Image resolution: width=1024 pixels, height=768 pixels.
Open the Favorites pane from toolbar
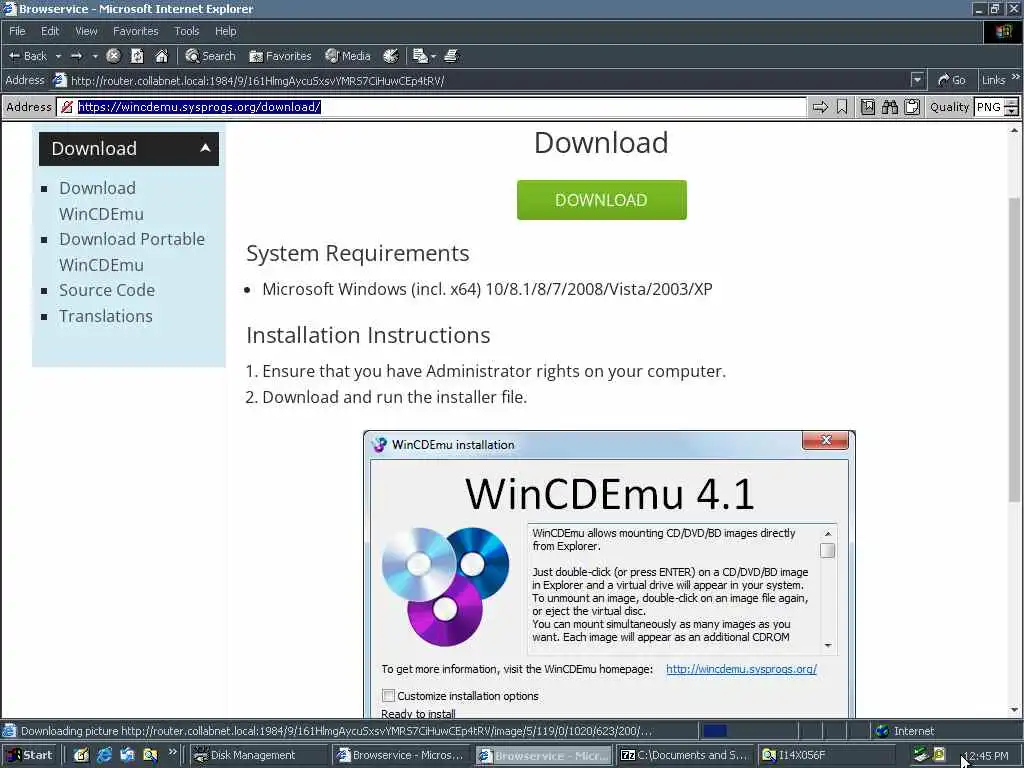click(x=280, y=56)
